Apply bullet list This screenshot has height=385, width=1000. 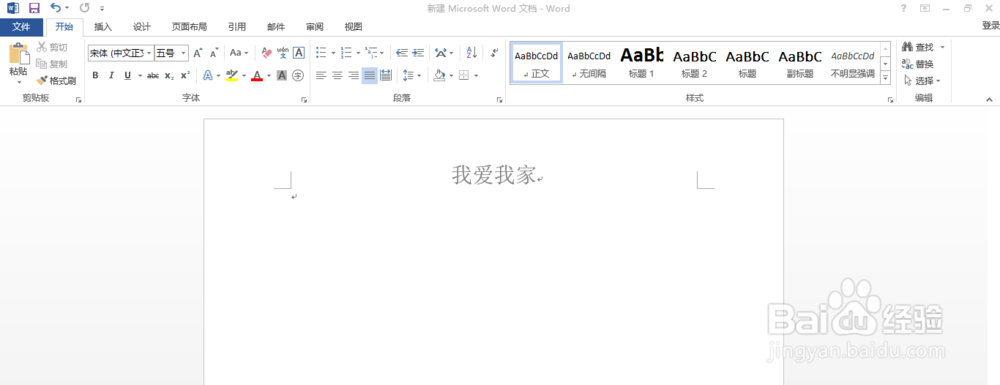tap(321, 53)
